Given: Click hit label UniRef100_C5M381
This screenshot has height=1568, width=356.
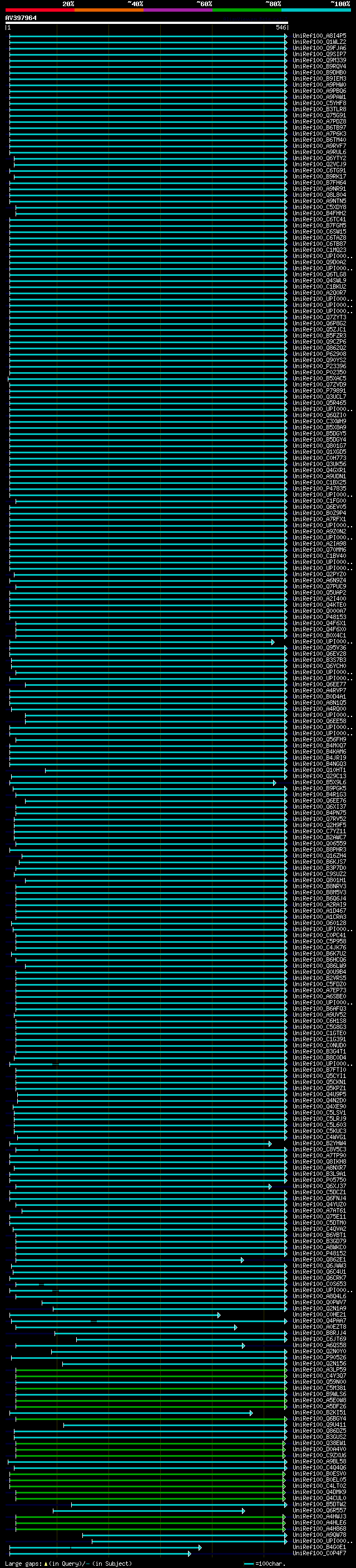Looking at the screenshot, I should 319,1388.
